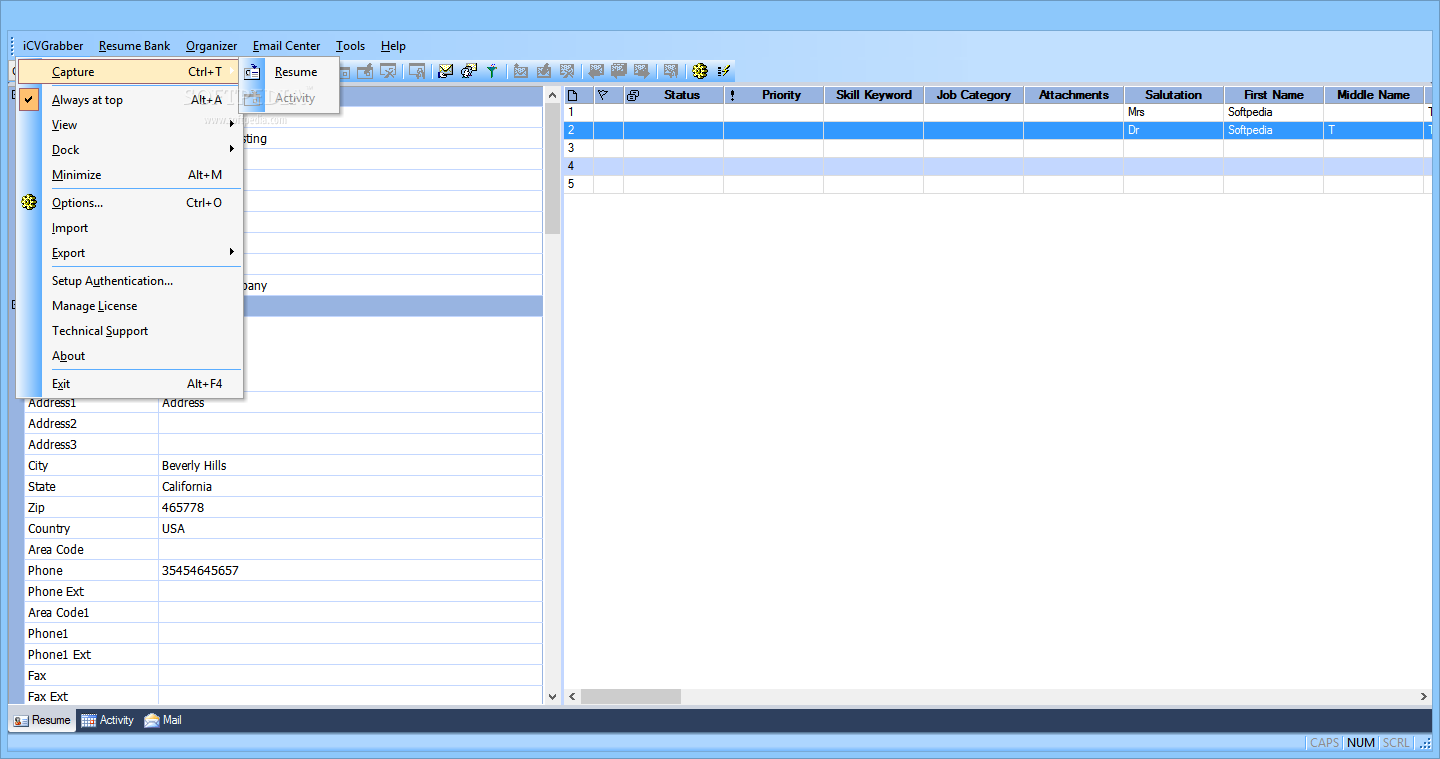Select the Mrs salutation cell

point(1174,113)
